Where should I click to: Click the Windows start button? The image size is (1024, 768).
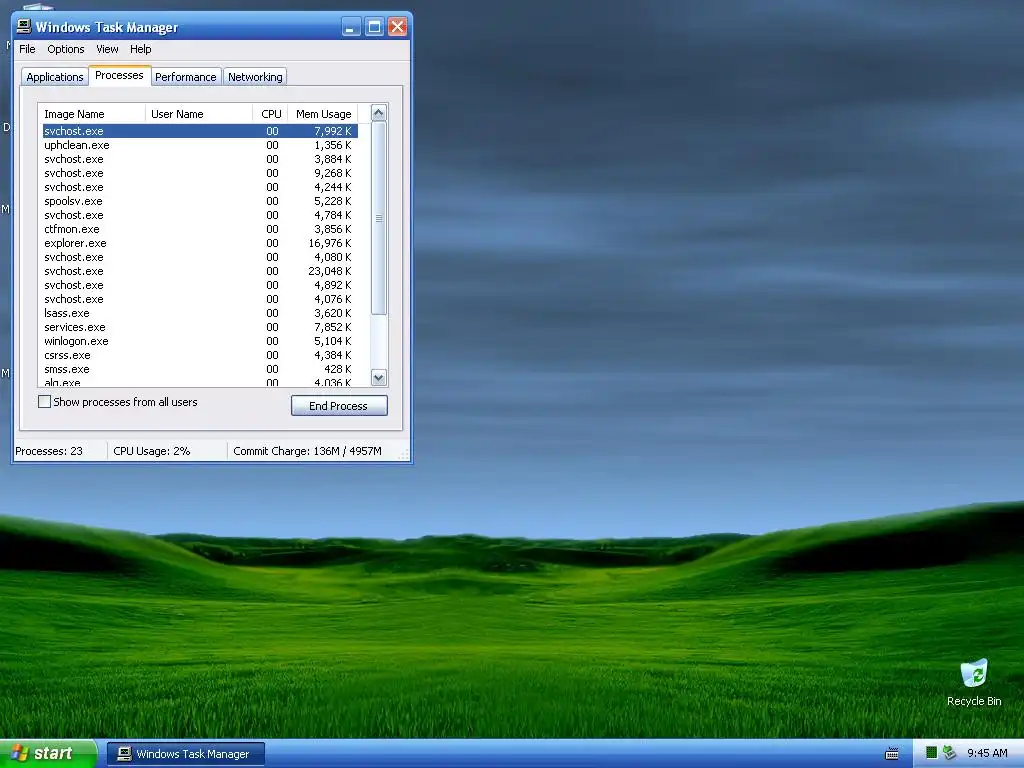[48, 753]
